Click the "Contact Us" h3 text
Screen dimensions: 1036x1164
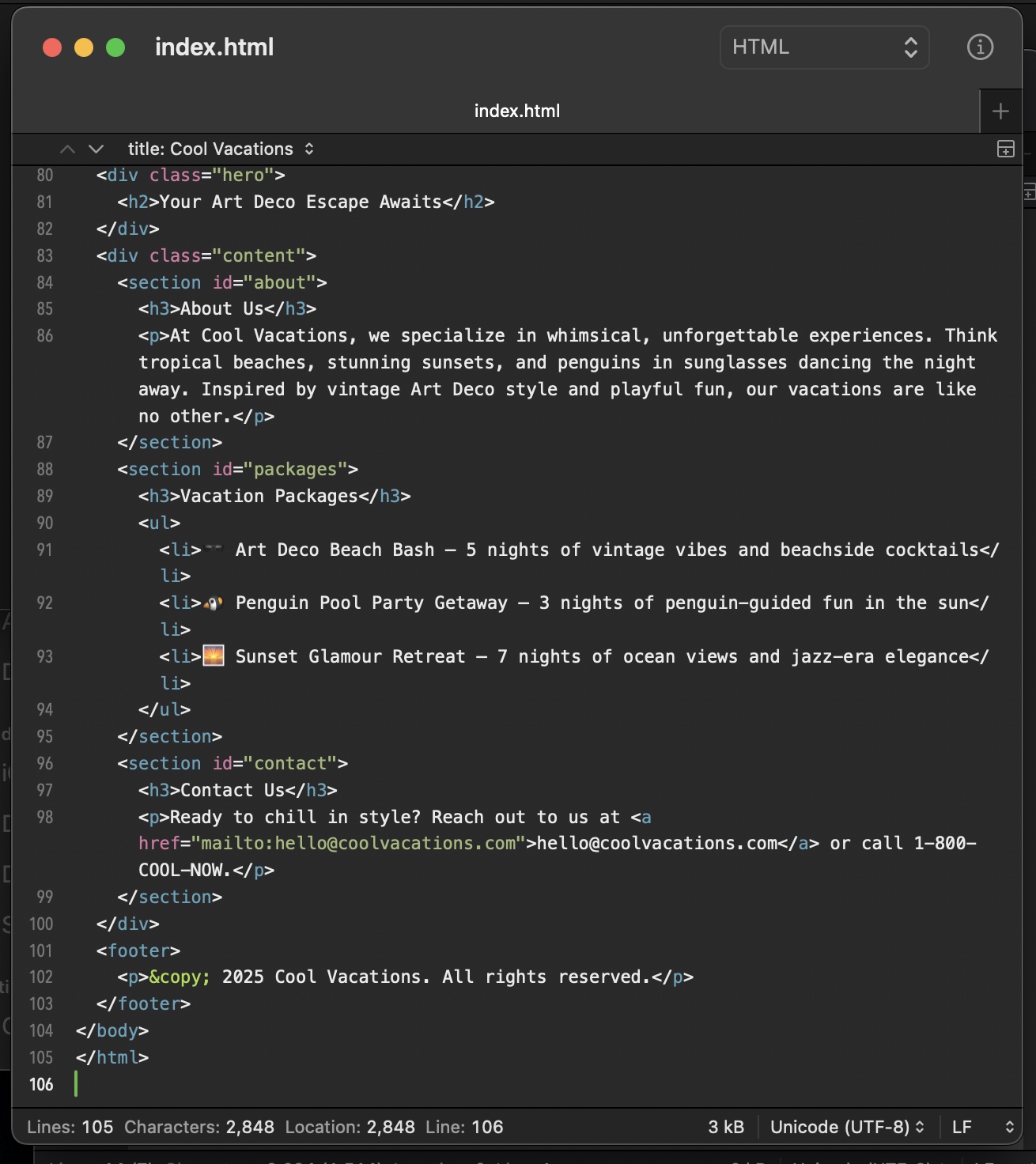click(233, 790)
